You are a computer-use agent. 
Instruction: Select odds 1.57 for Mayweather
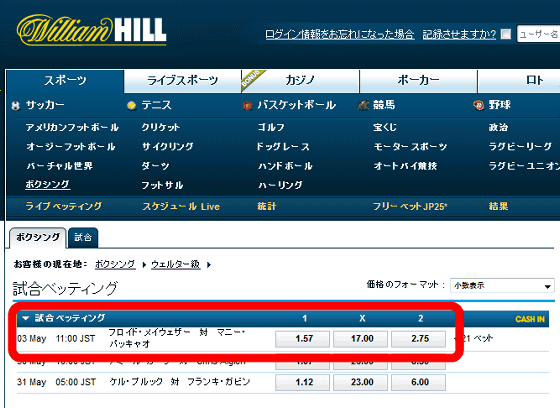click(x=302, y=339)
